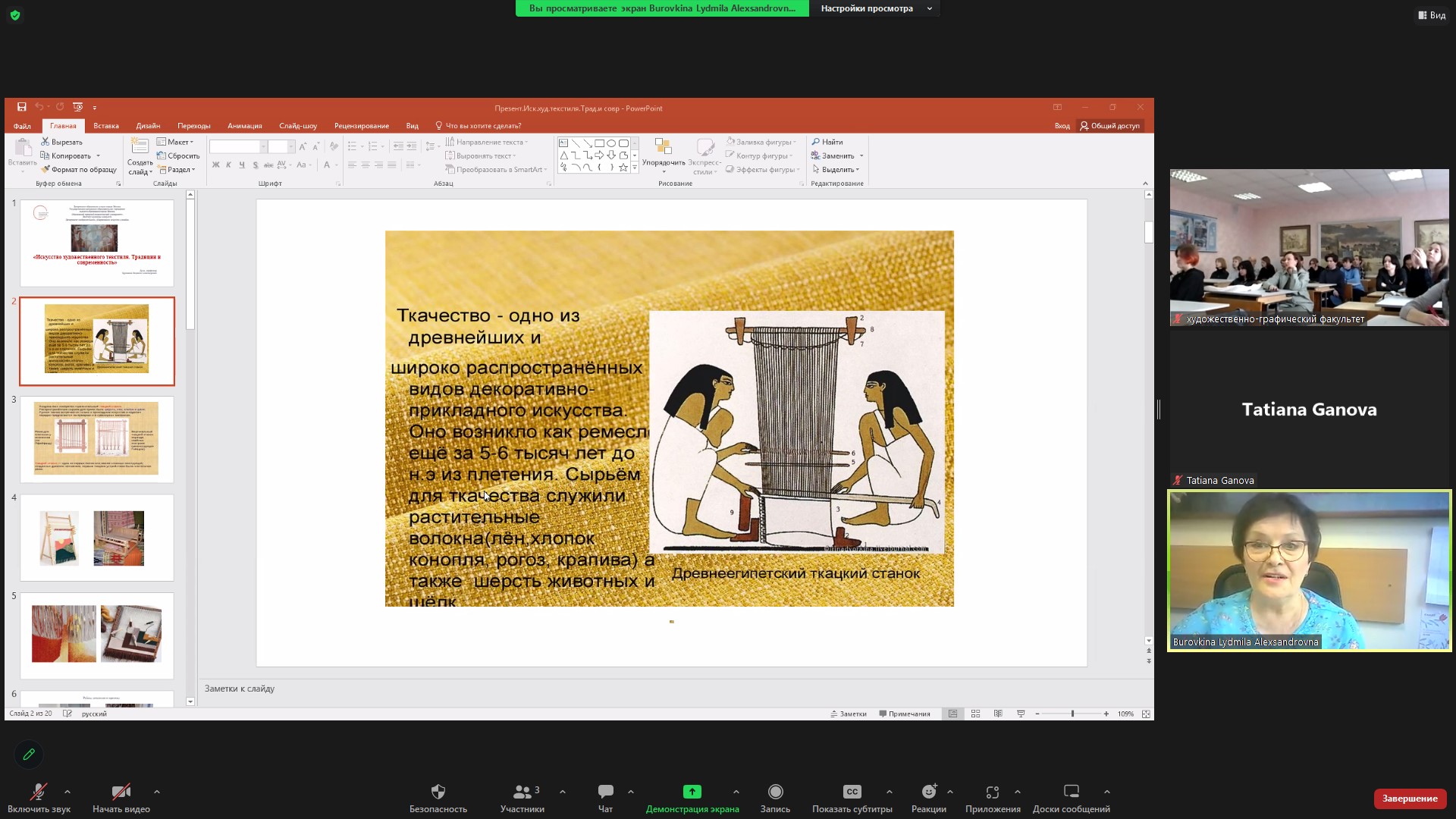1456x819 pixels.
Task: Open the Whiteboards (Доски сообщений) icon
Action: tap(1071, 792)
